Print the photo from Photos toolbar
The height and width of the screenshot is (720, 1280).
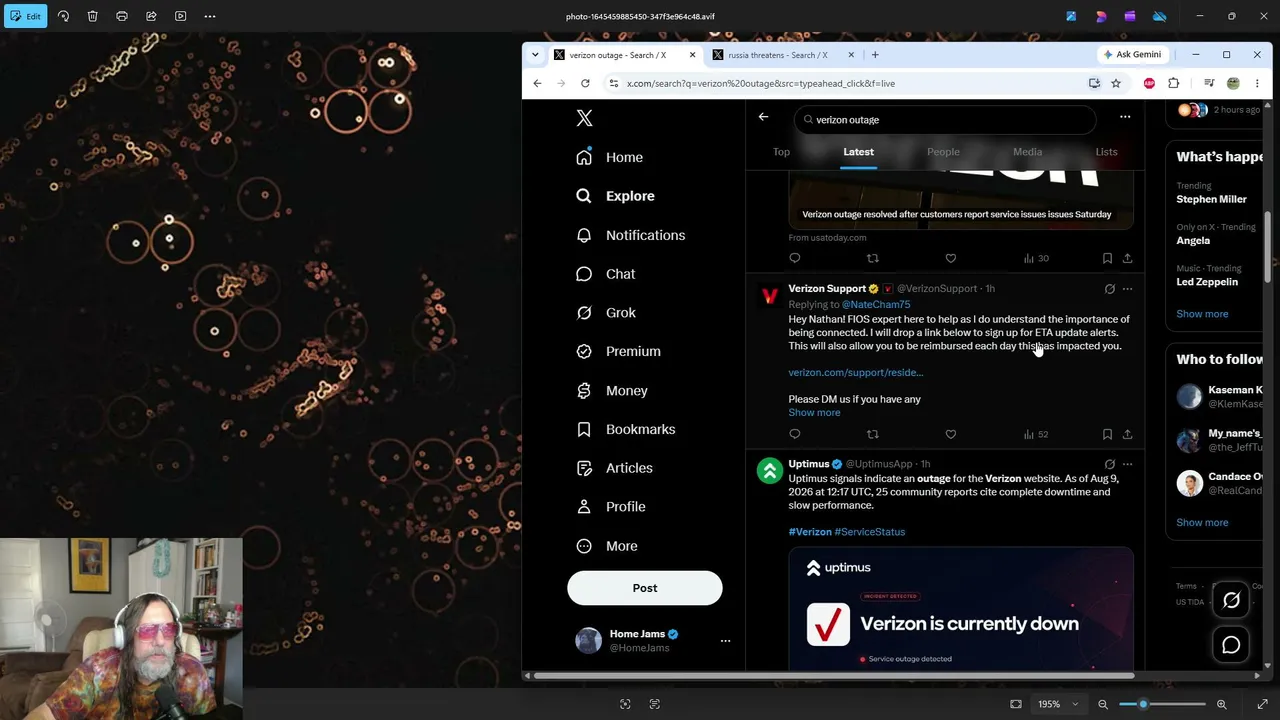pyautogui.click(x=122, y=16)
